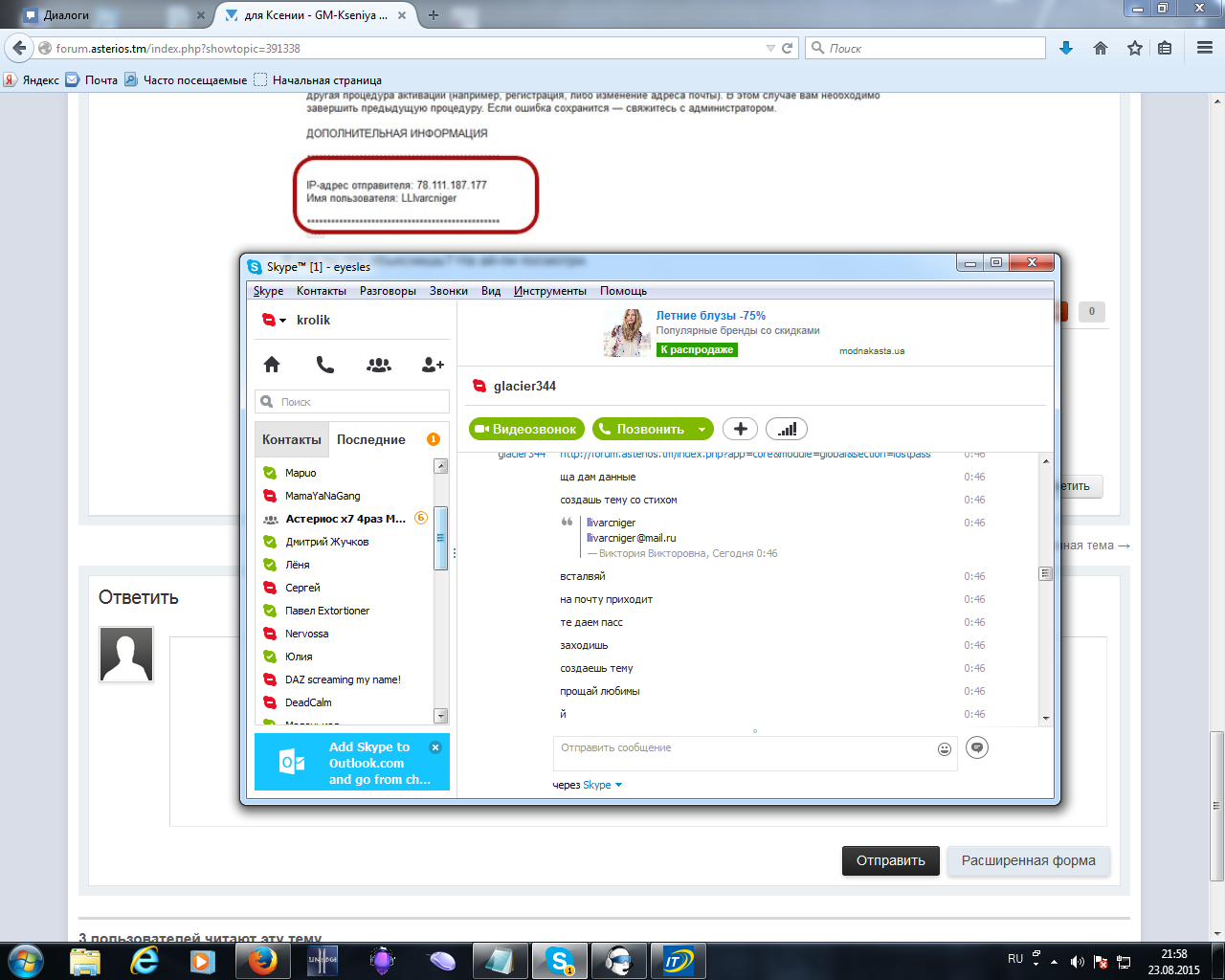This screenshot has width=1225, height=980.
Task: Click contacts list scroll down arrow
Action: pyautogui.click(x=441, y=716)
